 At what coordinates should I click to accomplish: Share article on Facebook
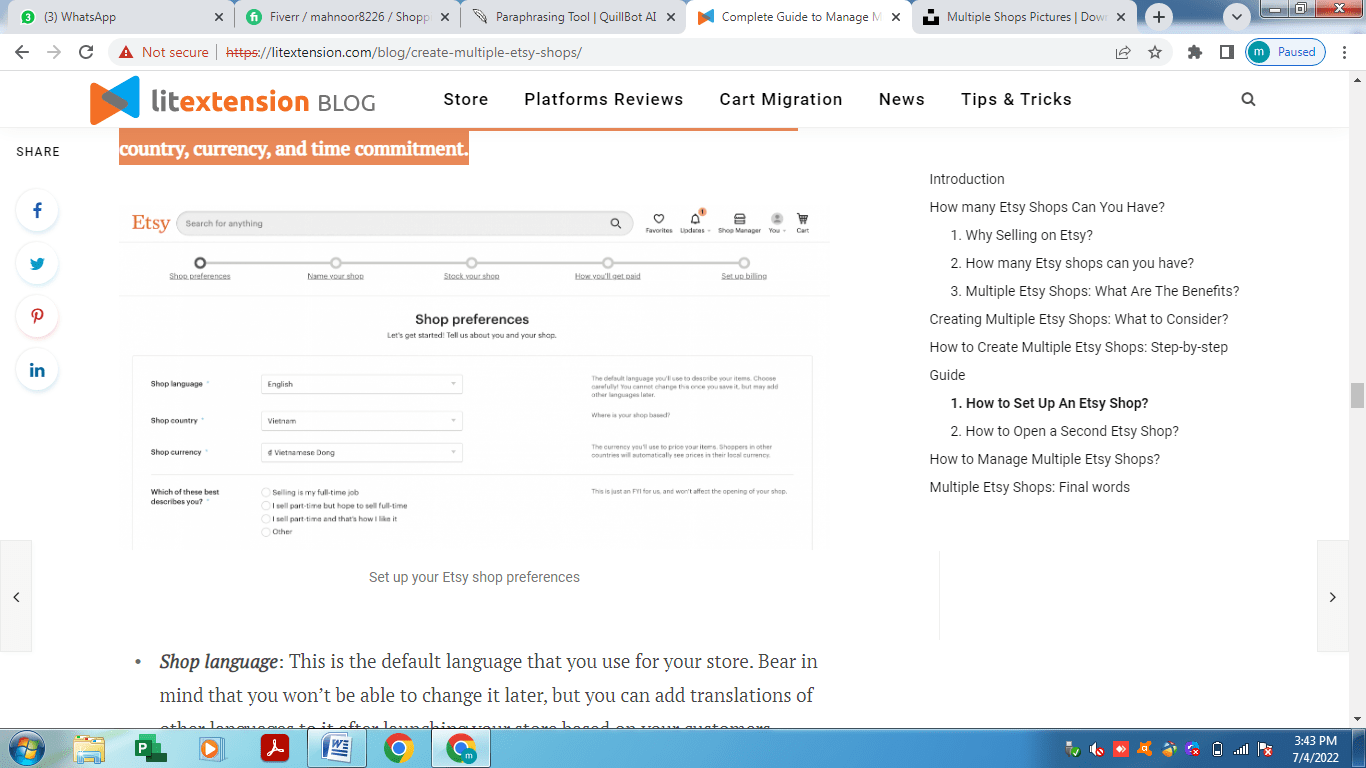[x=37, y=210]
